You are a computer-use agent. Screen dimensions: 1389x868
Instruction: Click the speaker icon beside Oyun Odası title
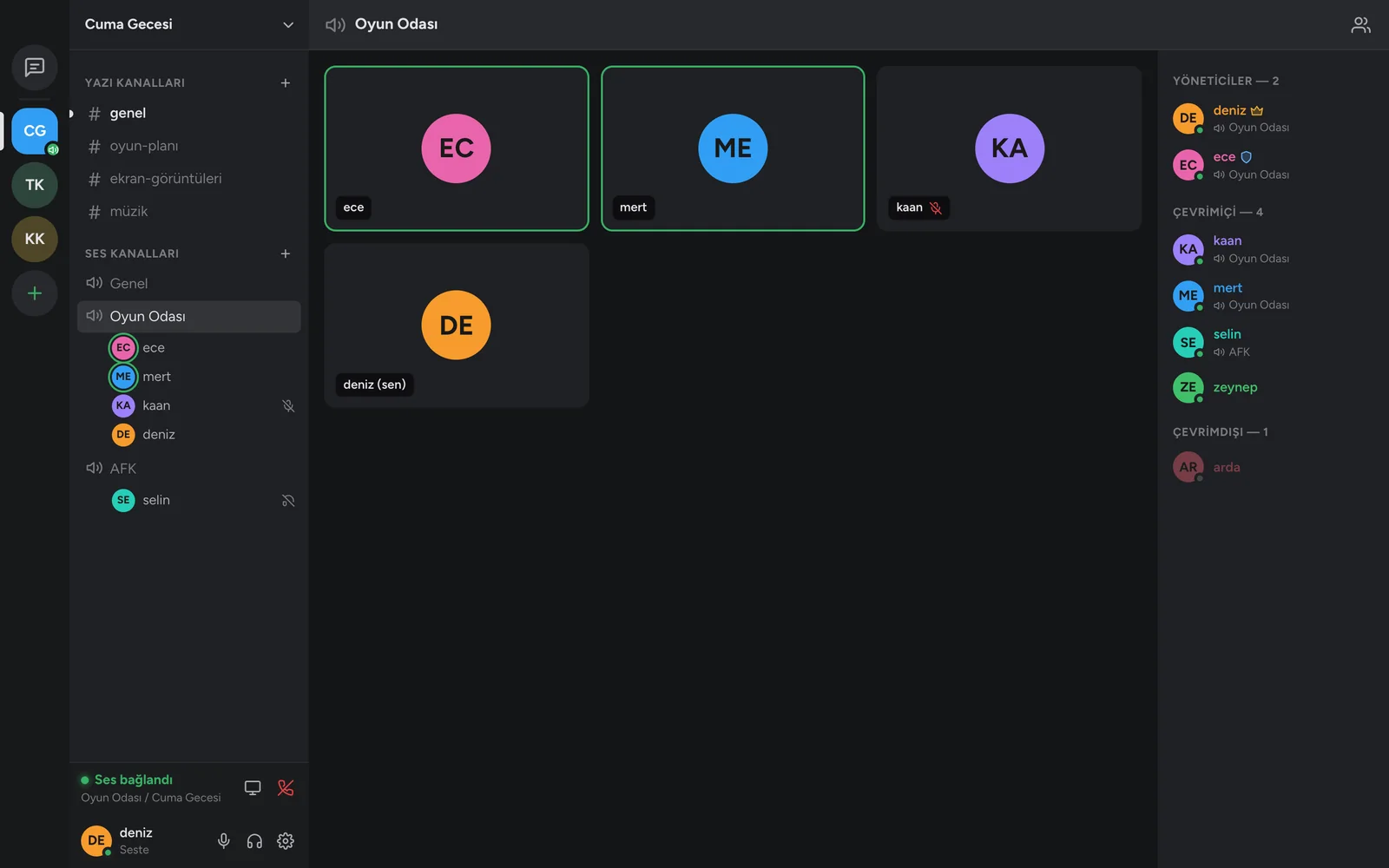(335, 25)
